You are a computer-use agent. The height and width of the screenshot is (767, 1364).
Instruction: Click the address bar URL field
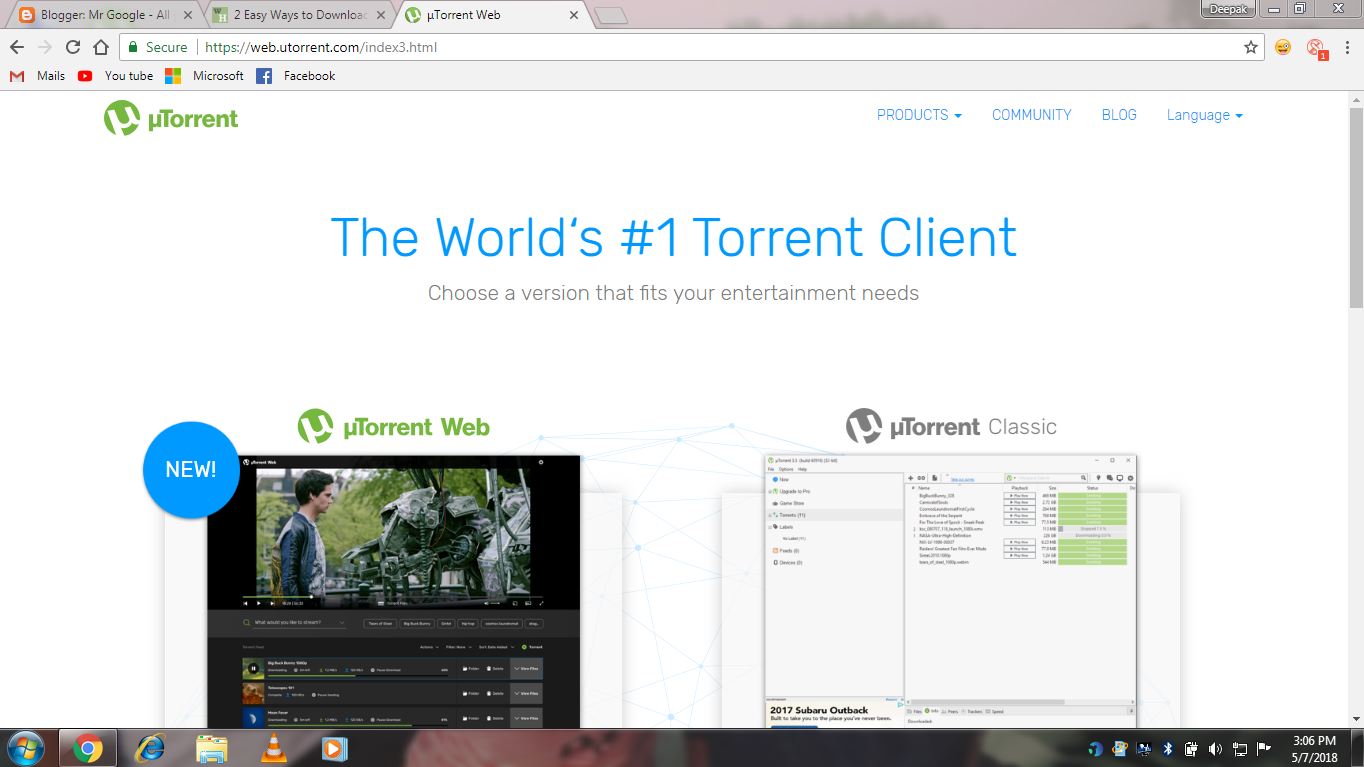pos(690,47)
